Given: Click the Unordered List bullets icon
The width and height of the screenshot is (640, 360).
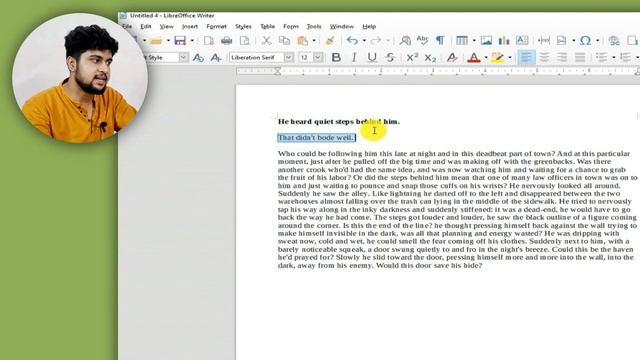Looking at the screenshot, I should (x=601, y=58).
